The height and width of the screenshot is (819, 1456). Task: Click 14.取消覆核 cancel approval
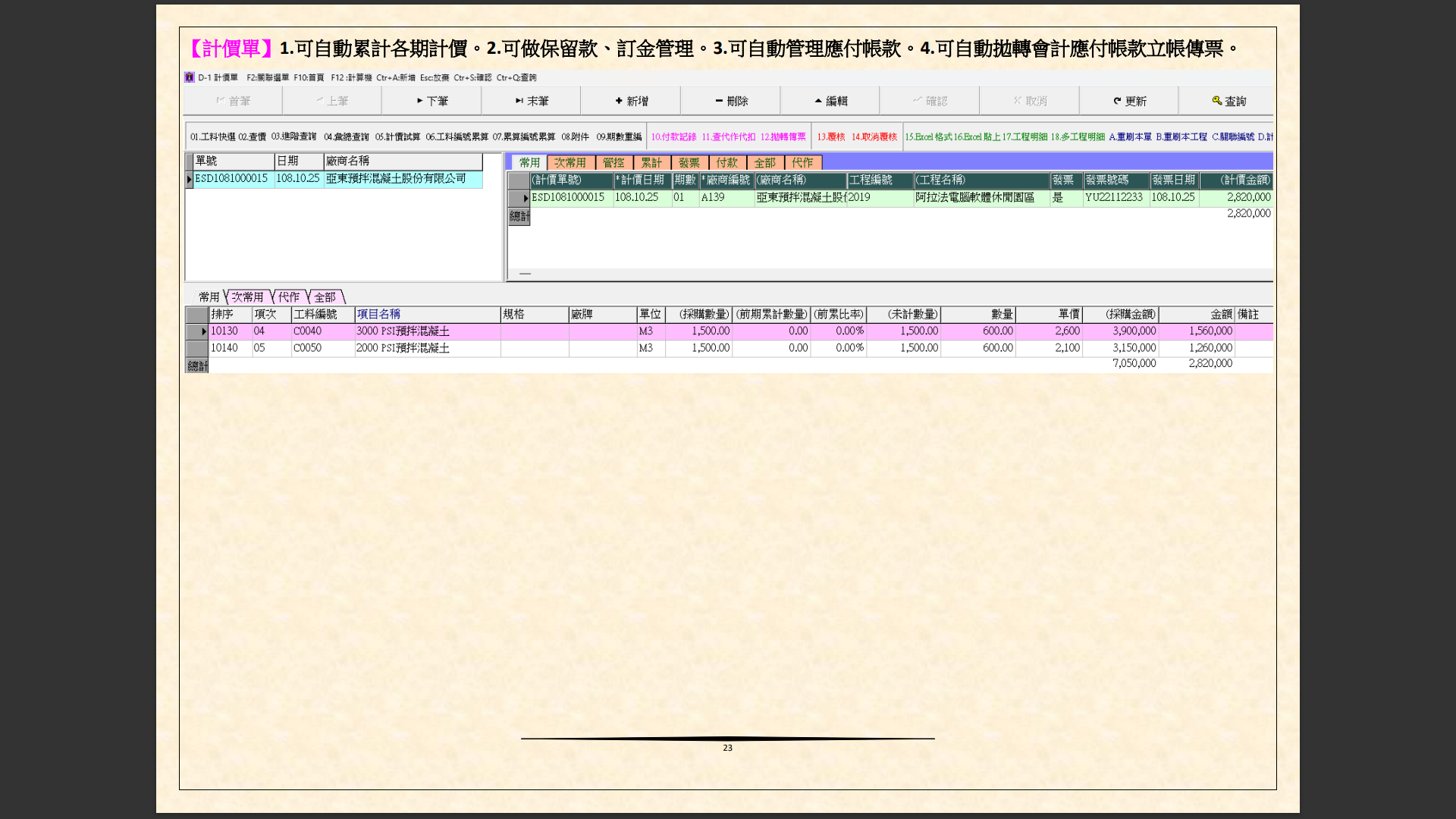[x=874, y=137]
